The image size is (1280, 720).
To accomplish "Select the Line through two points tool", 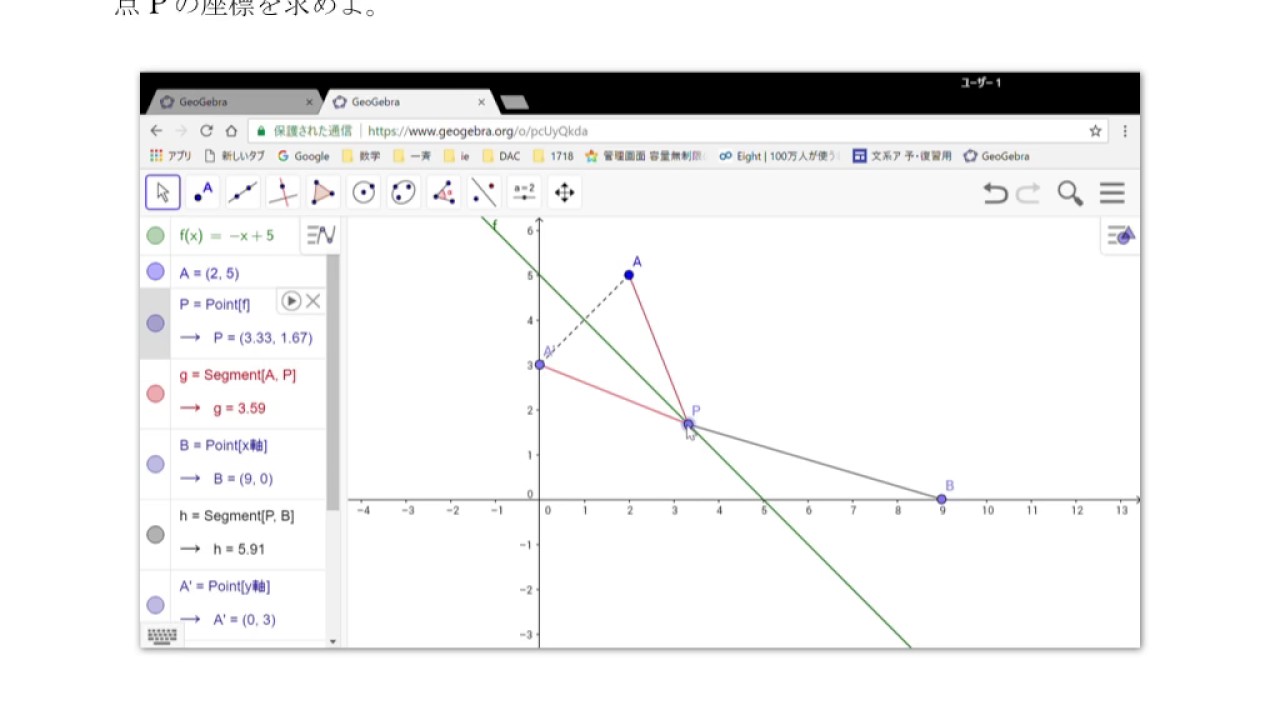I will [243, 192].
